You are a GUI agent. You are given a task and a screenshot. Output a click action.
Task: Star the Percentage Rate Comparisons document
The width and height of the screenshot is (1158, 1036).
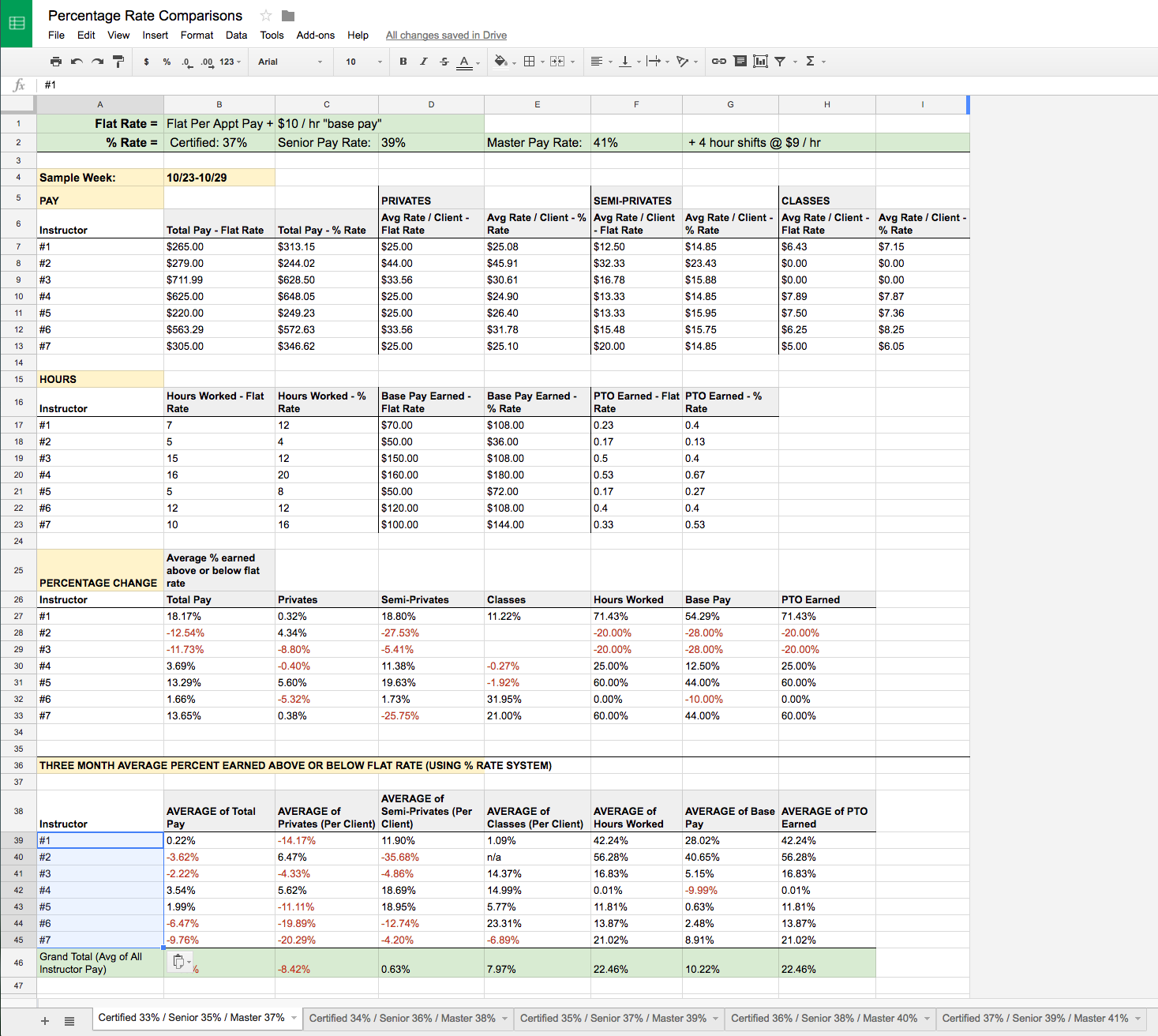pos(266,16)
